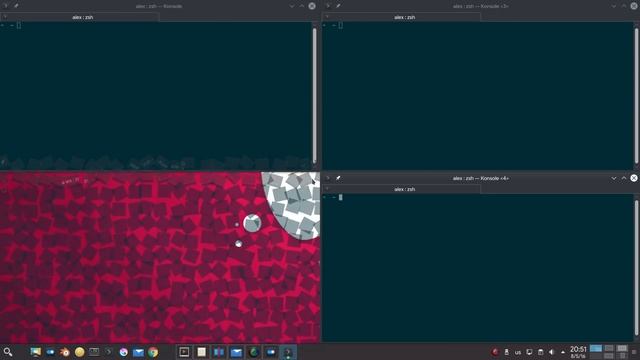This screenshot has width=640, height=360.
Task: Switch to the blue split-window task entry
Action: (x=219, y=352)
